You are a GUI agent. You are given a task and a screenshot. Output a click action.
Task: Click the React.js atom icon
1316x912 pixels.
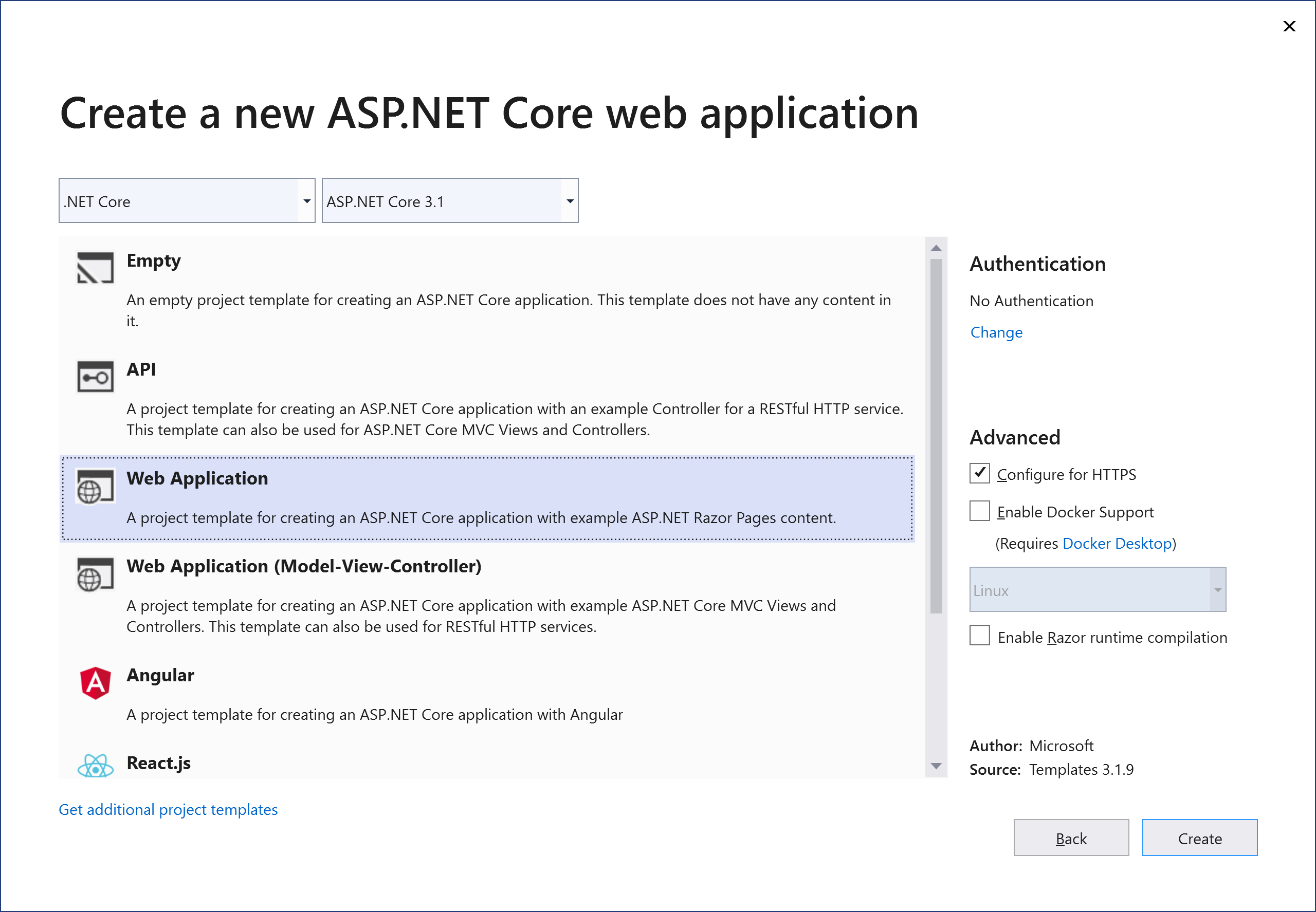(95, 766)
